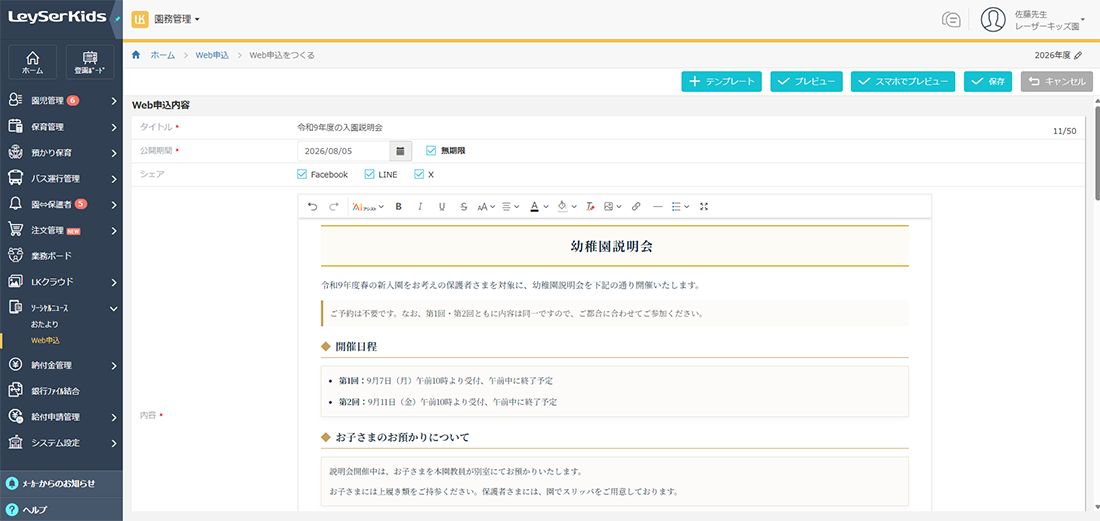Expand editor to fullscreen

[x=704, y=206]
